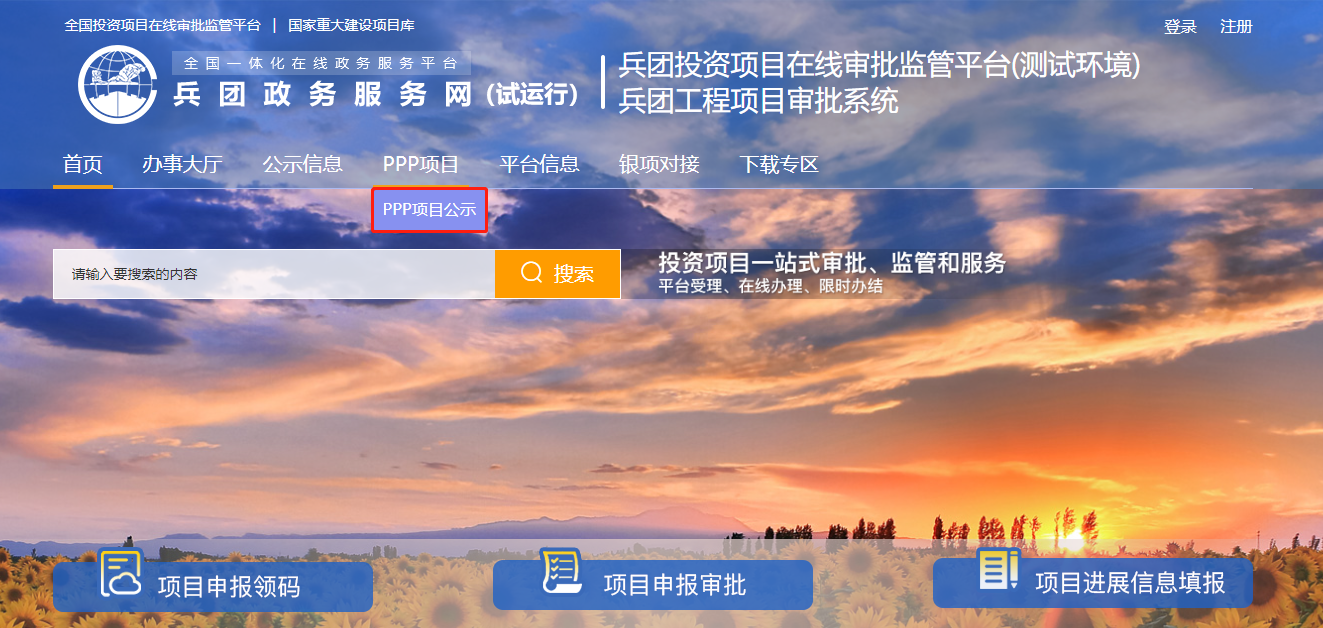Image resolution: width=1323 pixels, height=628 pixels.
Task: Open the 办事大厅 menu item
Action: click(x=182, y=165)
